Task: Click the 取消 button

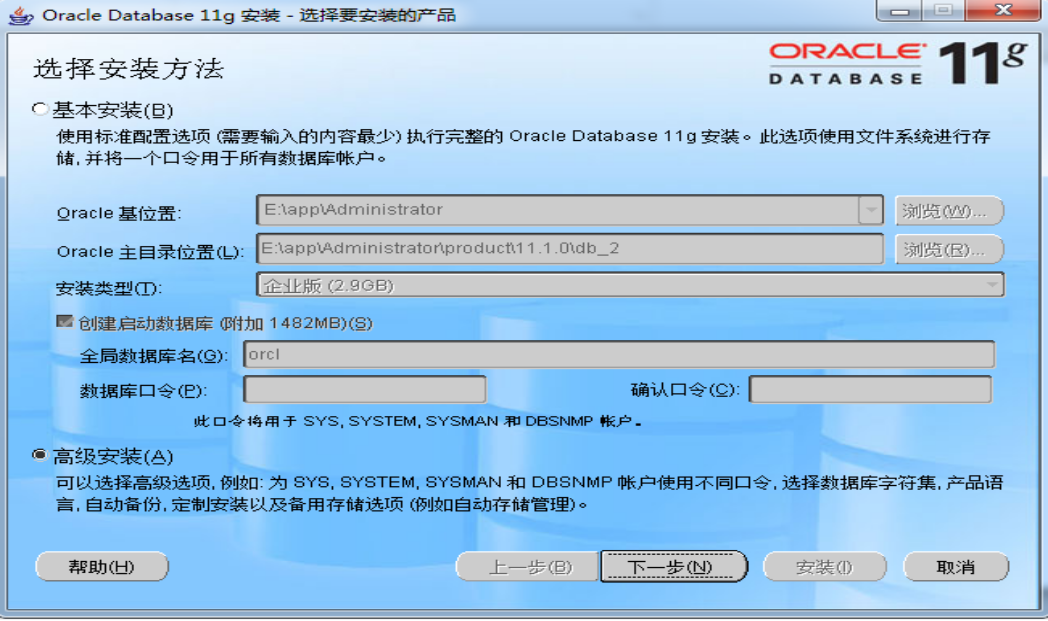Action: pyautogui.click(x=956, y=567)
